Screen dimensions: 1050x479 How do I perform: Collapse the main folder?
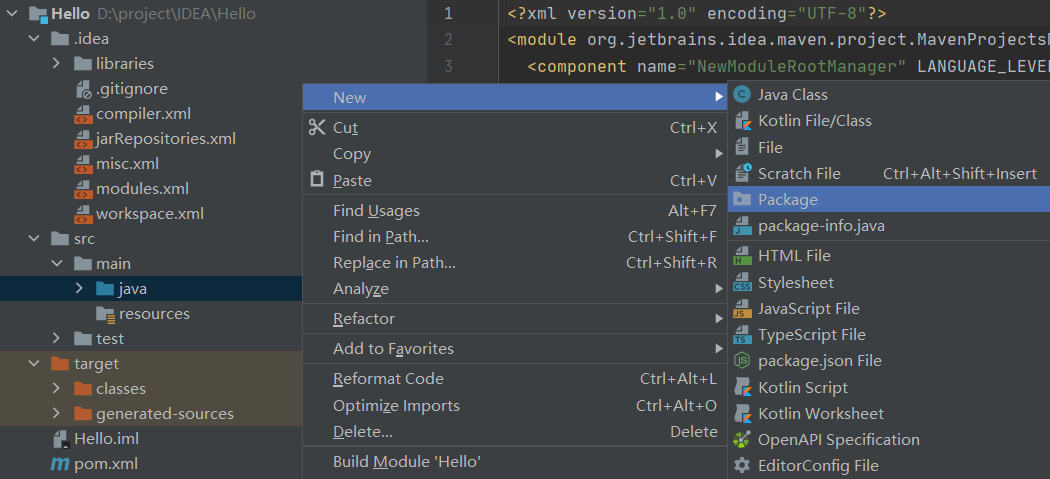tap(57, 264)
